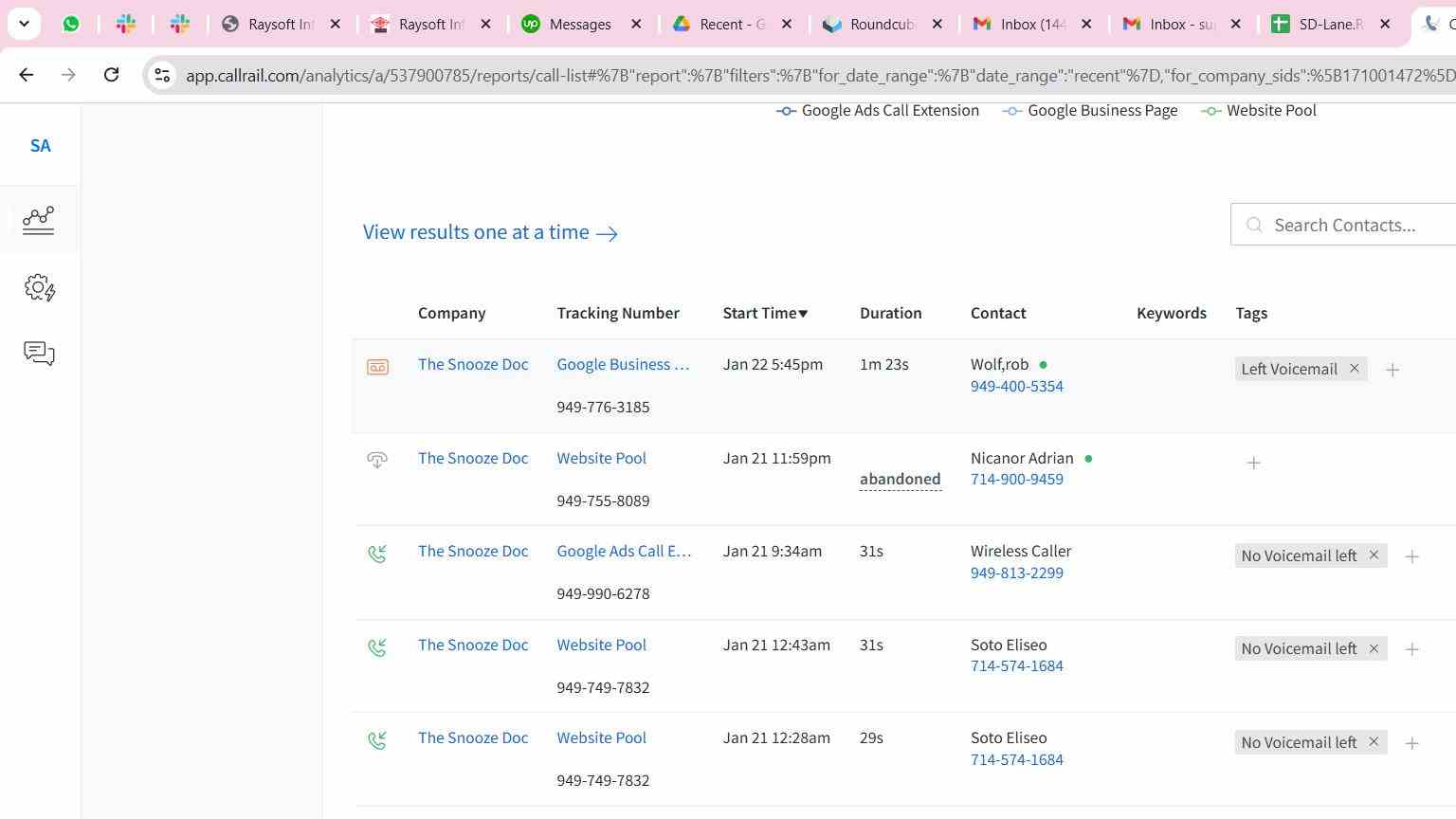This screenshot has width=1456, height=819.
Task: Click the inbound call icon on Jan 21 12:28am row
Action: tap(377, 740)
